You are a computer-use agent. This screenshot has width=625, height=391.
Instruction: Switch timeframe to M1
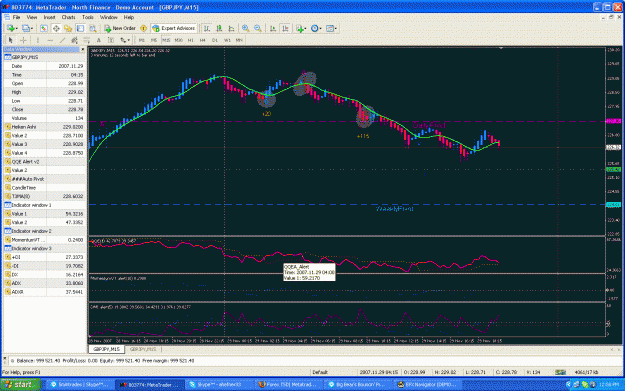pyautogui.click(x=142, y=40)
